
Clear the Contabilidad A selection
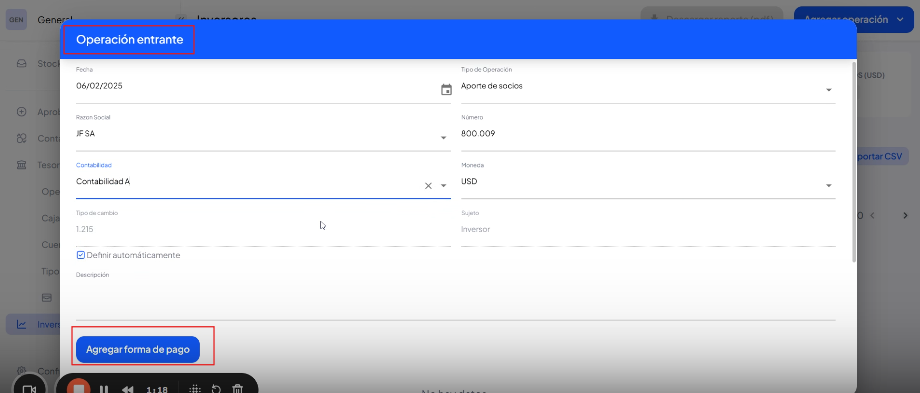coord(428,185)
